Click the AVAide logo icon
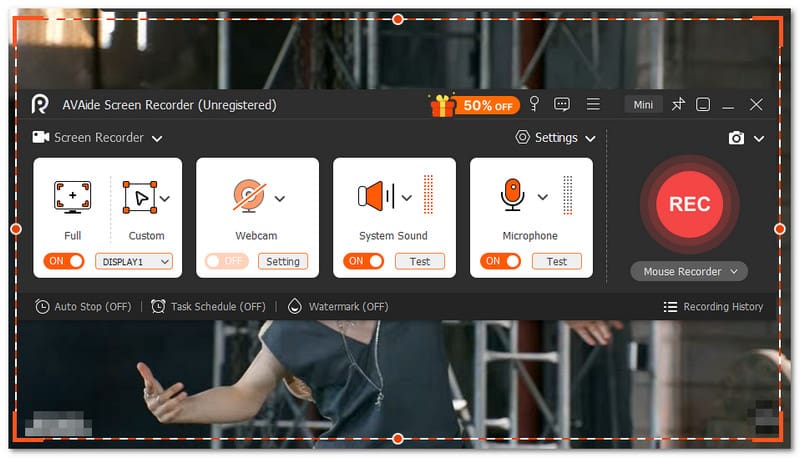The image size is (800, 458). pos(40,105)
